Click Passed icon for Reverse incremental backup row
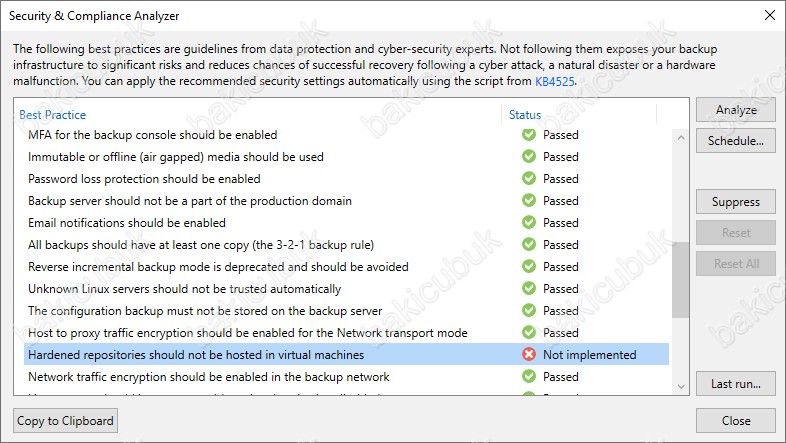Image resolution: width=786 pixels, height=443 pixels. [x=529, y=267]
